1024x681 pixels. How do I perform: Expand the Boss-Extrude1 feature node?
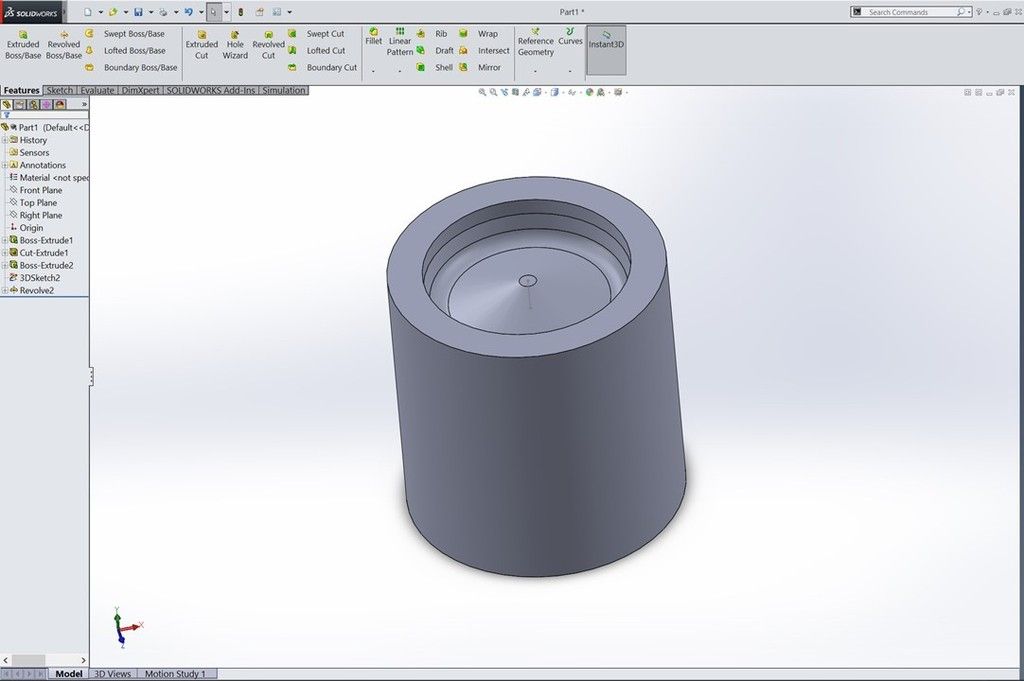click(x=5, y=241)
